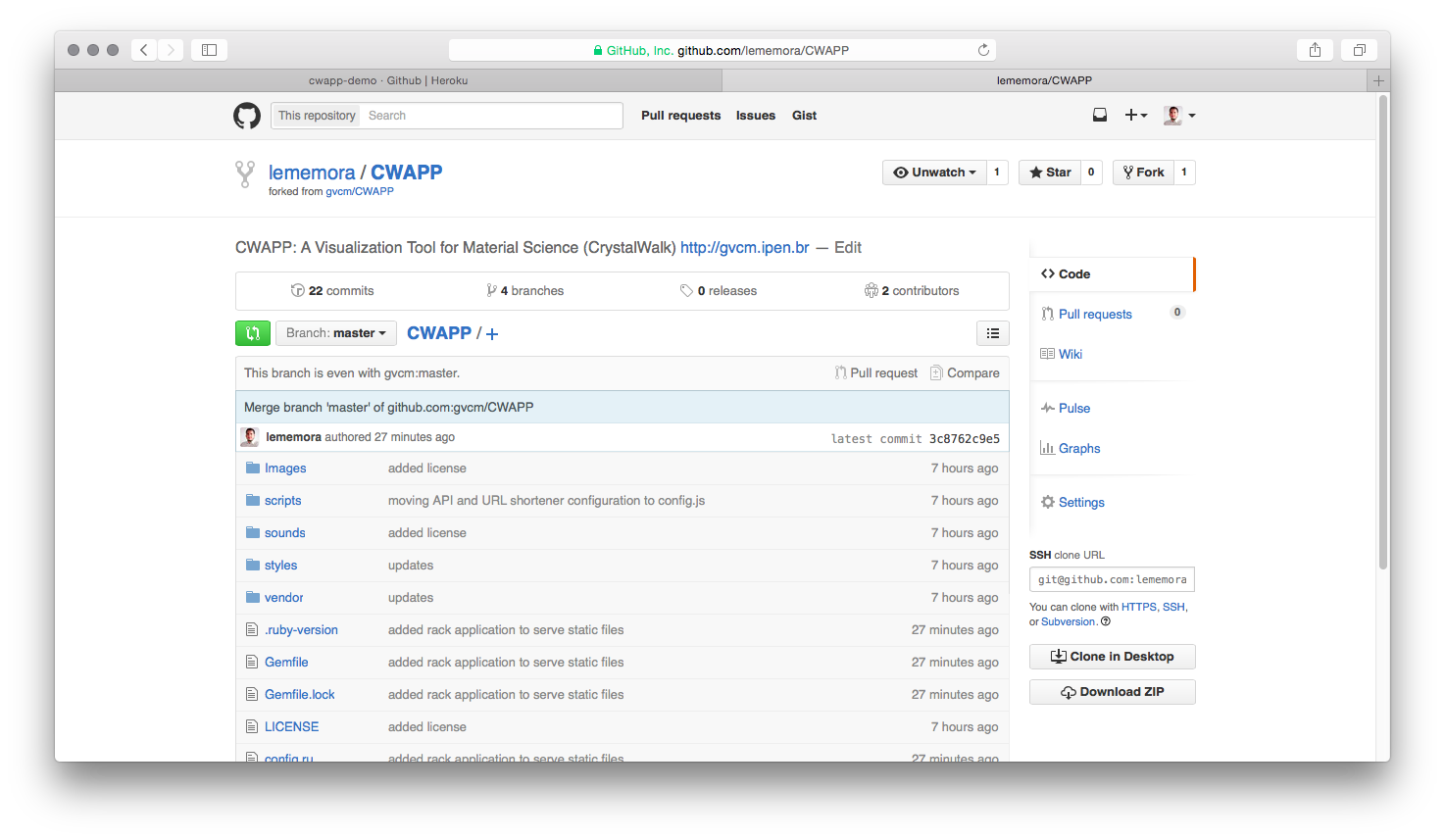Click the Pull request link in branch bar
Image resolution: width=1445 pixels, height=840 pixels.
(876, 373)
